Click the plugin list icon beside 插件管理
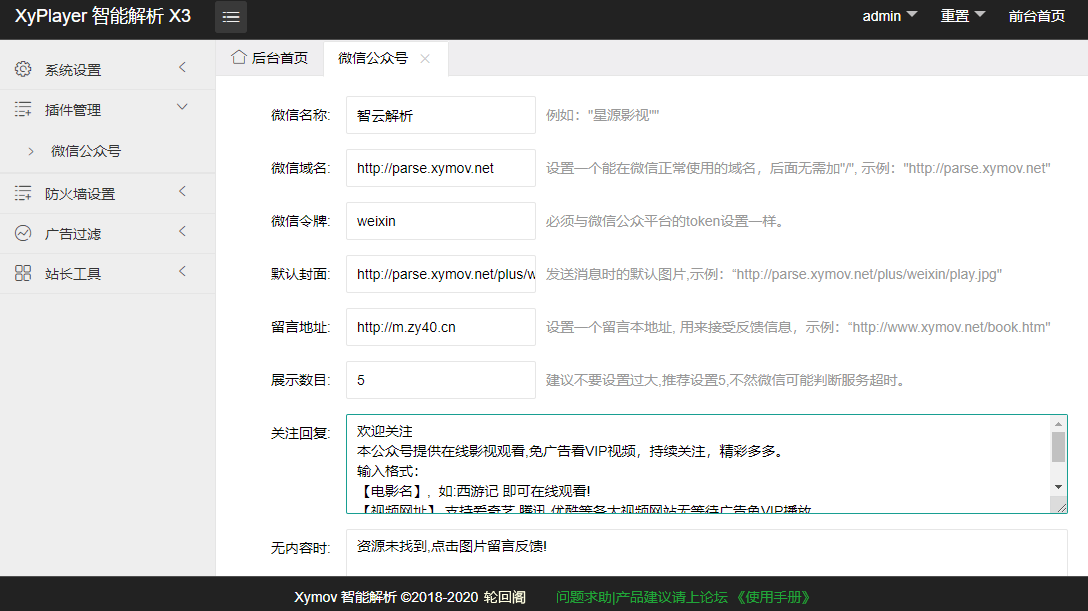 pos(23,110)
